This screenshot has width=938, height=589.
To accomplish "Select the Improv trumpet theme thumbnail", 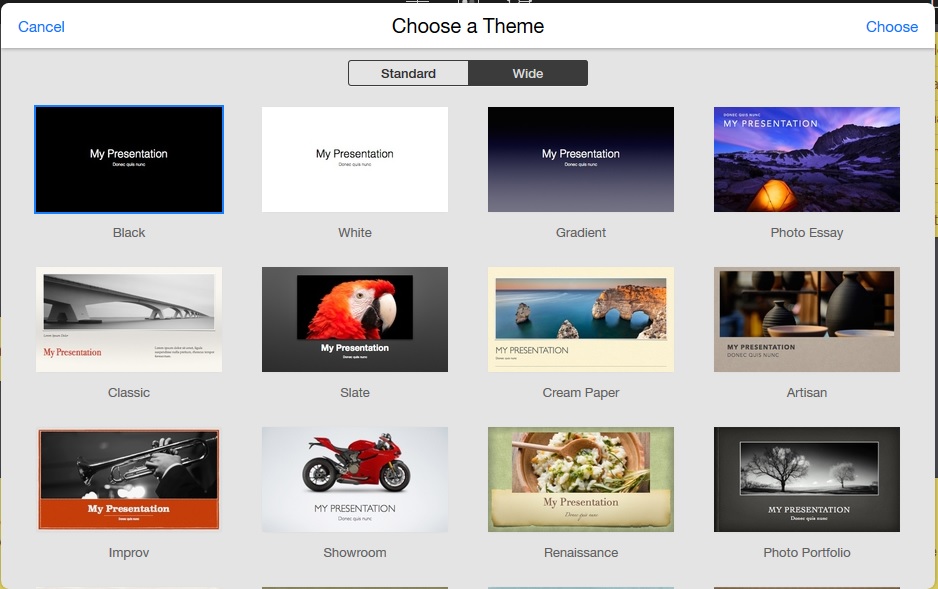I will coord(129,479).
